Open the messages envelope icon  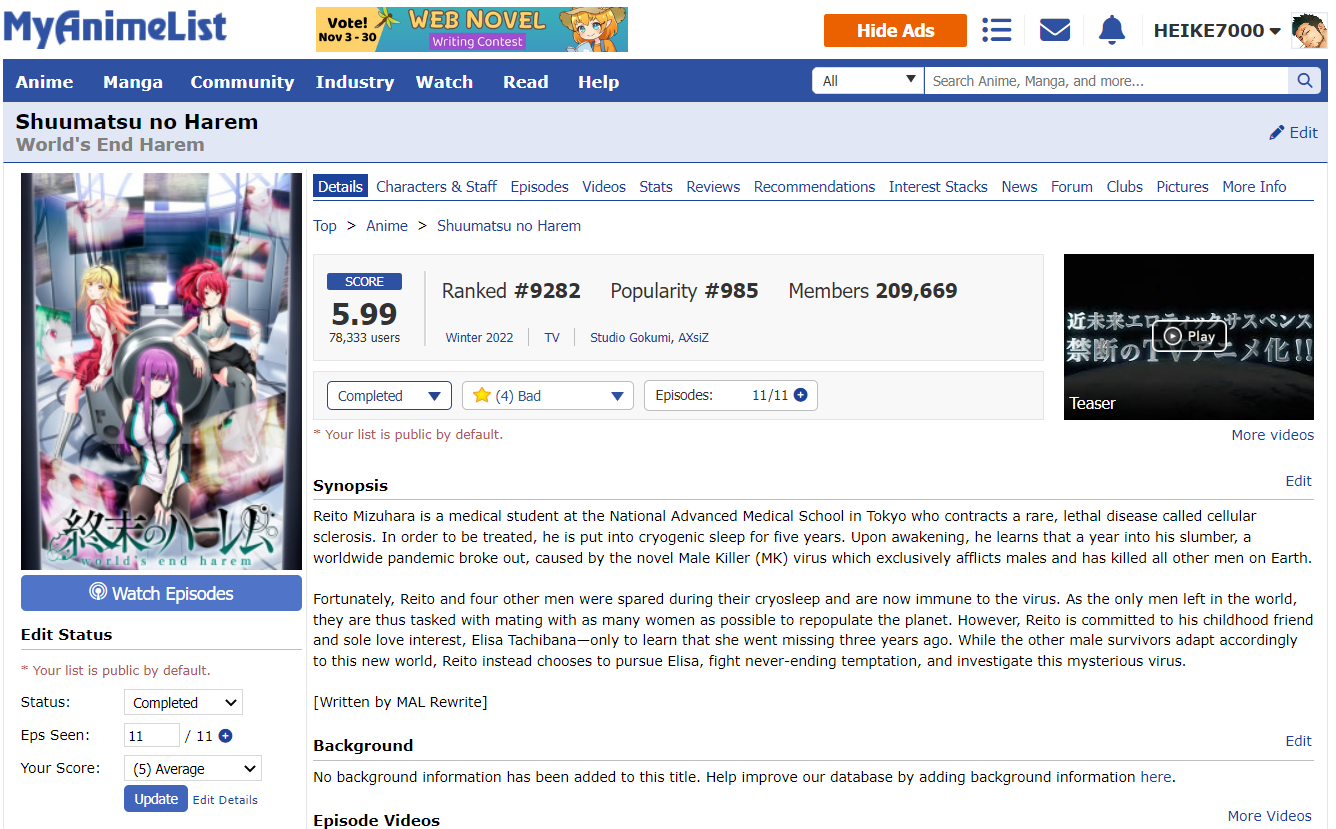pyautogui.click(x=1055, y=30)
